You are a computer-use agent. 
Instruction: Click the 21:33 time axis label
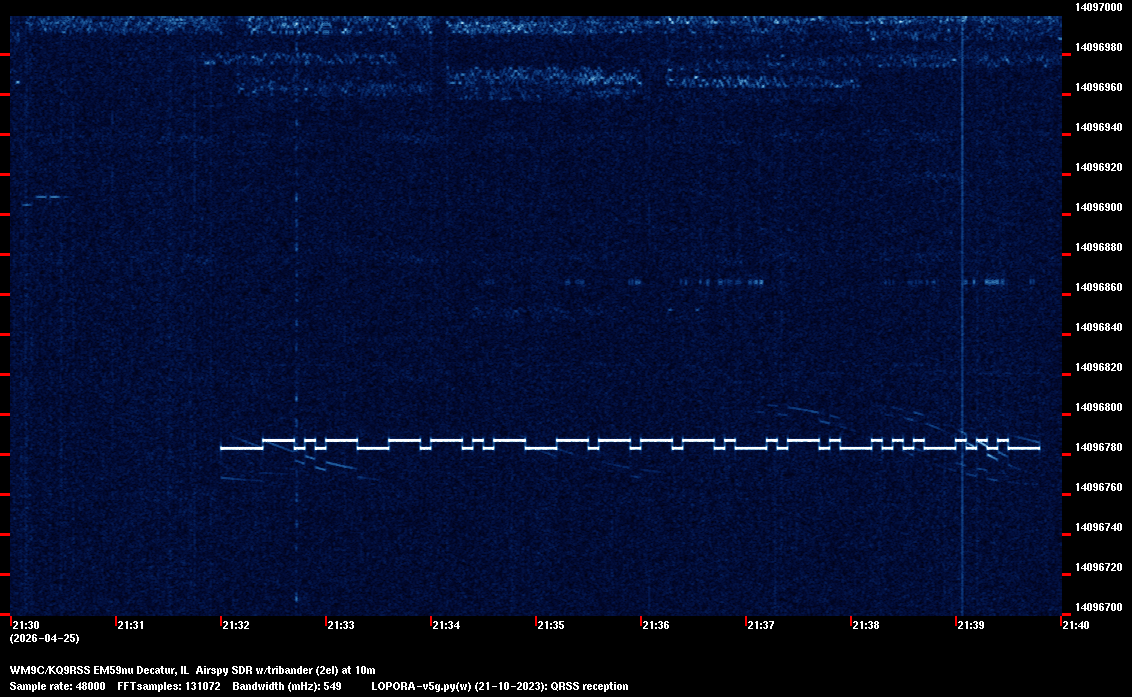coord(341,626)
